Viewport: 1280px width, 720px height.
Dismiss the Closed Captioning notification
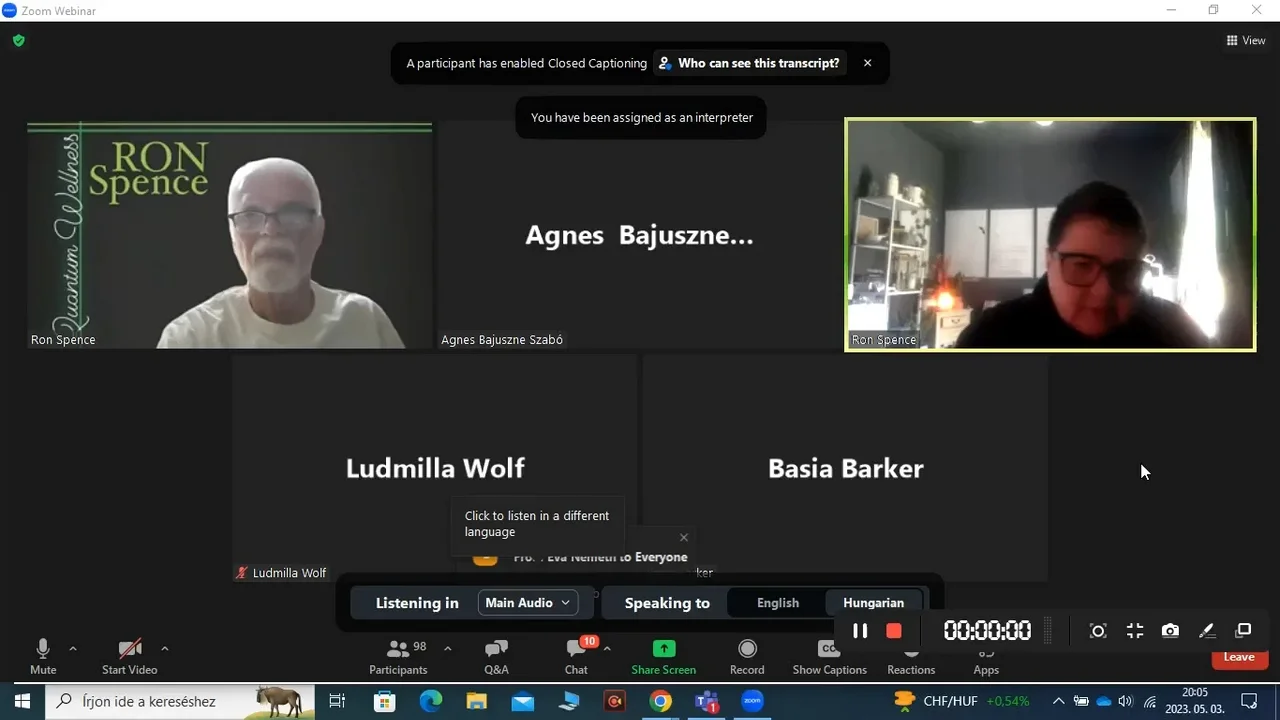(x=867, y=63)
